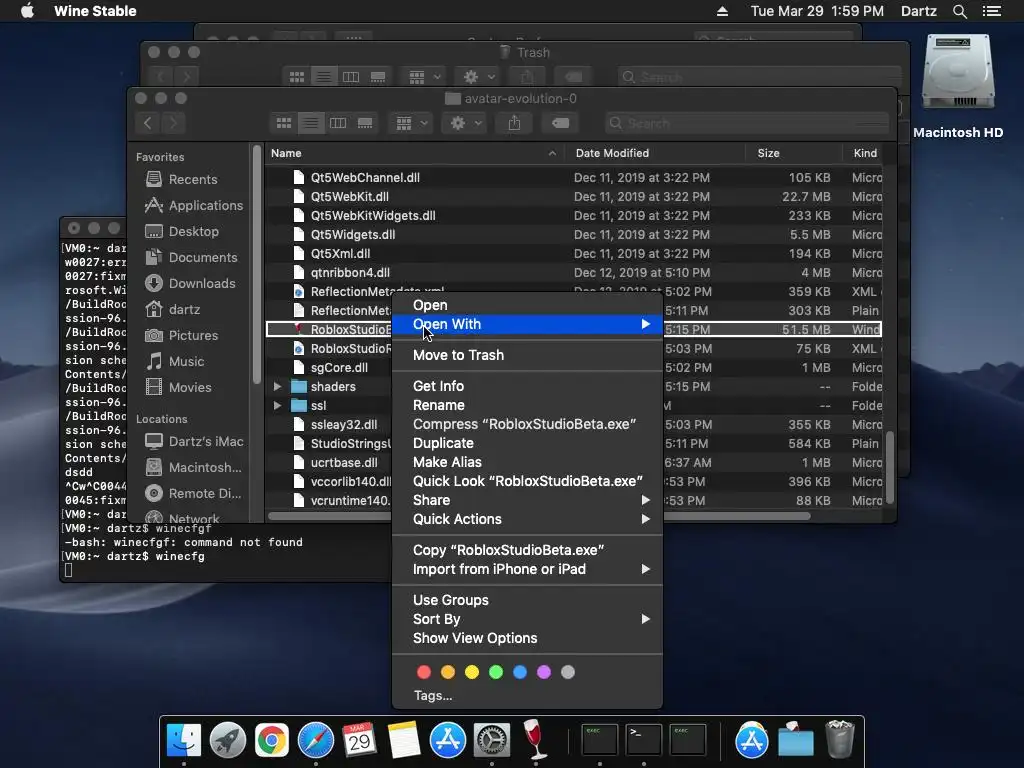
Task: Switch Trash window to icon view
Action: coord(296,77)
